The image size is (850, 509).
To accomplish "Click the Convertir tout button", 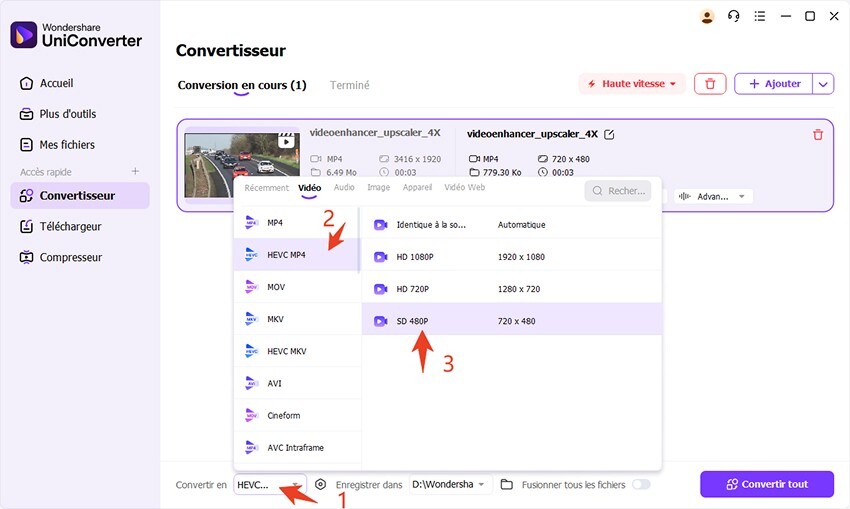I will [767, 484].
